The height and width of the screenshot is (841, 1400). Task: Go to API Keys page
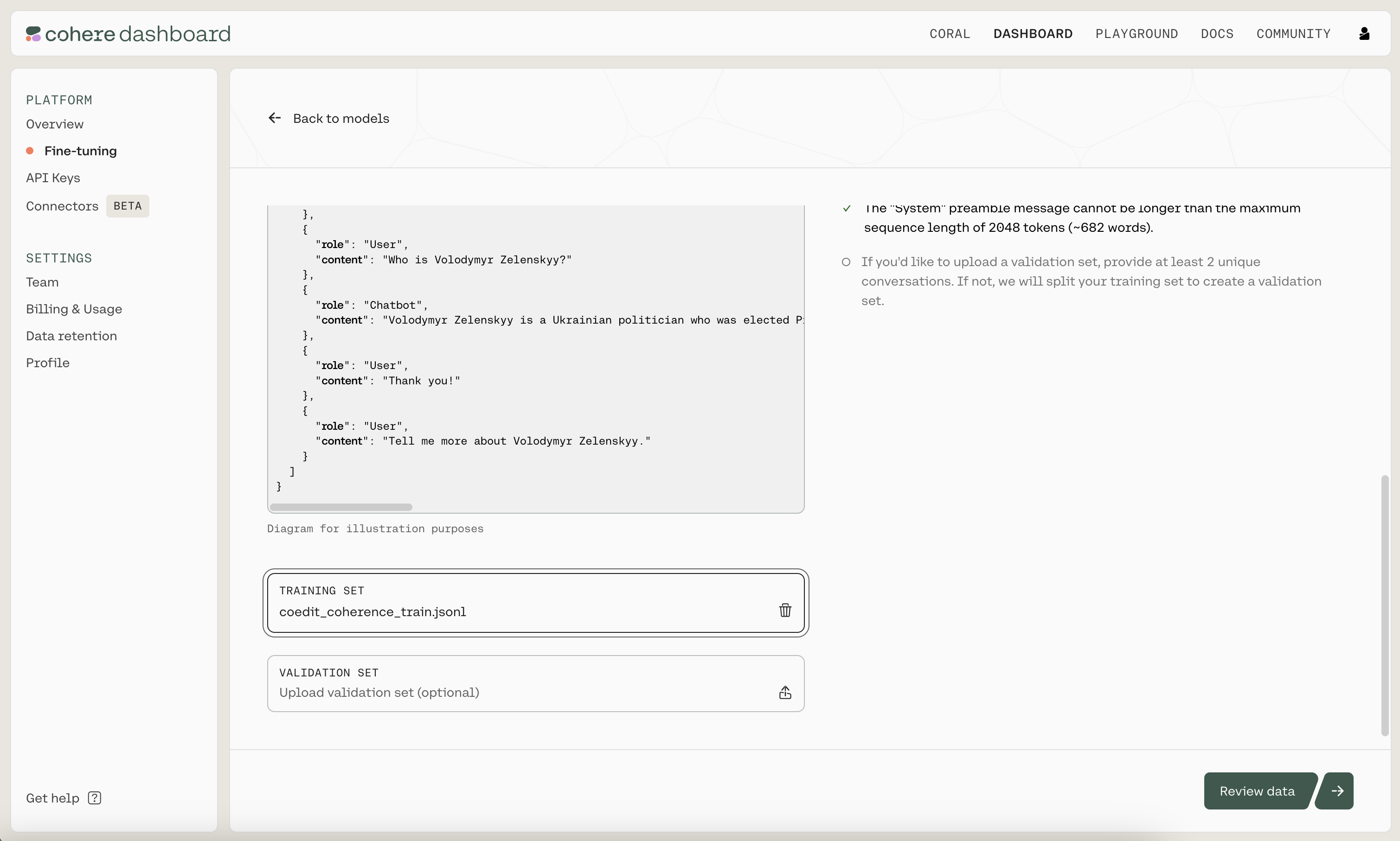(x=53, y=178)
